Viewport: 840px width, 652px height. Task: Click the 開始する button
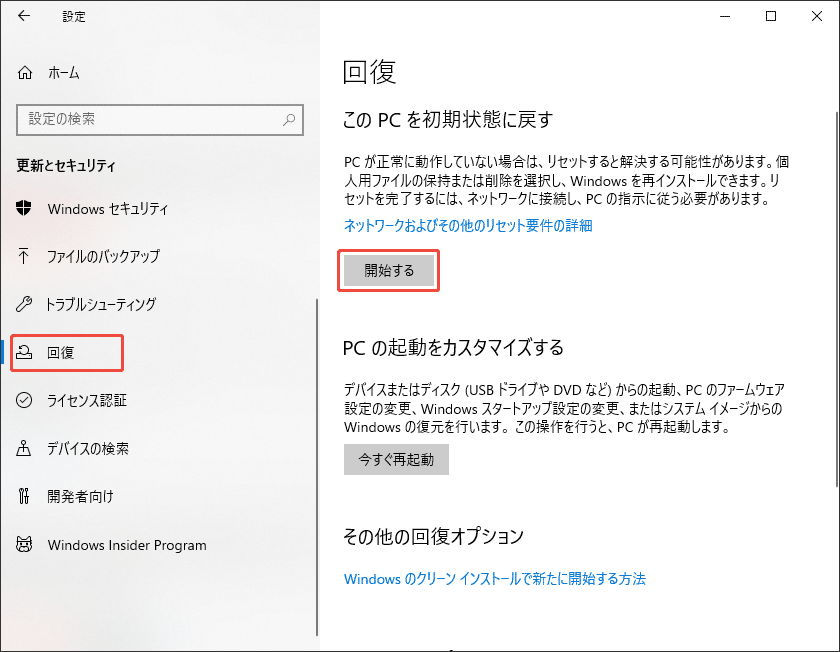388,271
